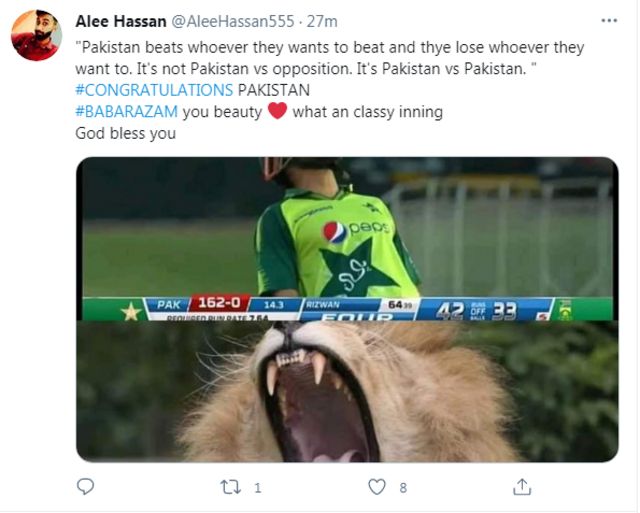Open Alee Hassan's profile picture
This screenshot has width=640, height=513.
pyautogui.click(x=36, y=36)
